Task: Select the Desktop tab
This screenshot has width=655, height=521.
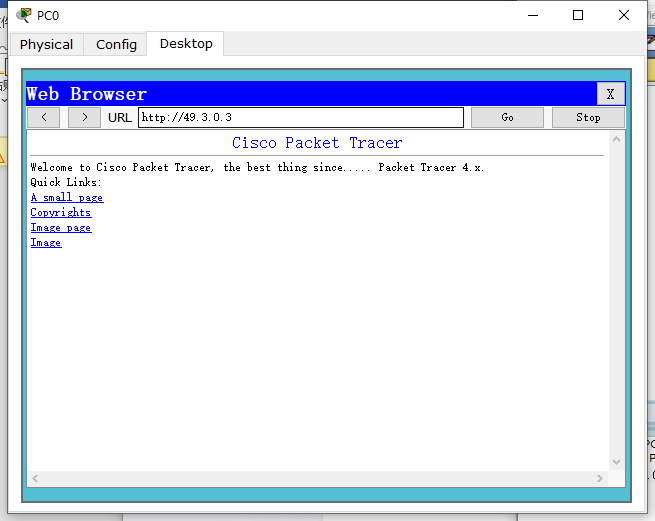Action: [186, 43]
